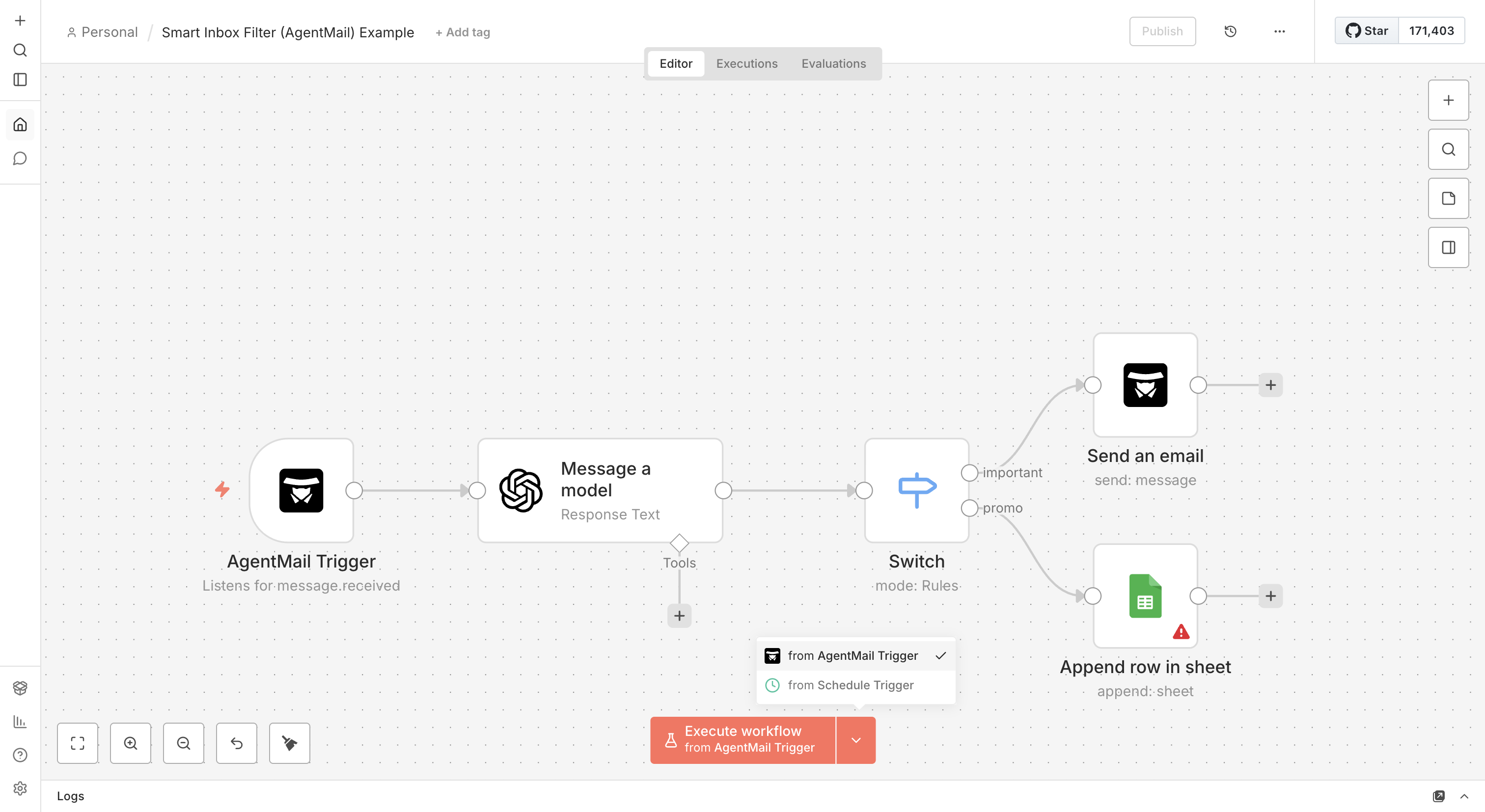Click the disabled Publish button
The image size is (1485, 812).
pyautogui.click(x=1162, y=31)
